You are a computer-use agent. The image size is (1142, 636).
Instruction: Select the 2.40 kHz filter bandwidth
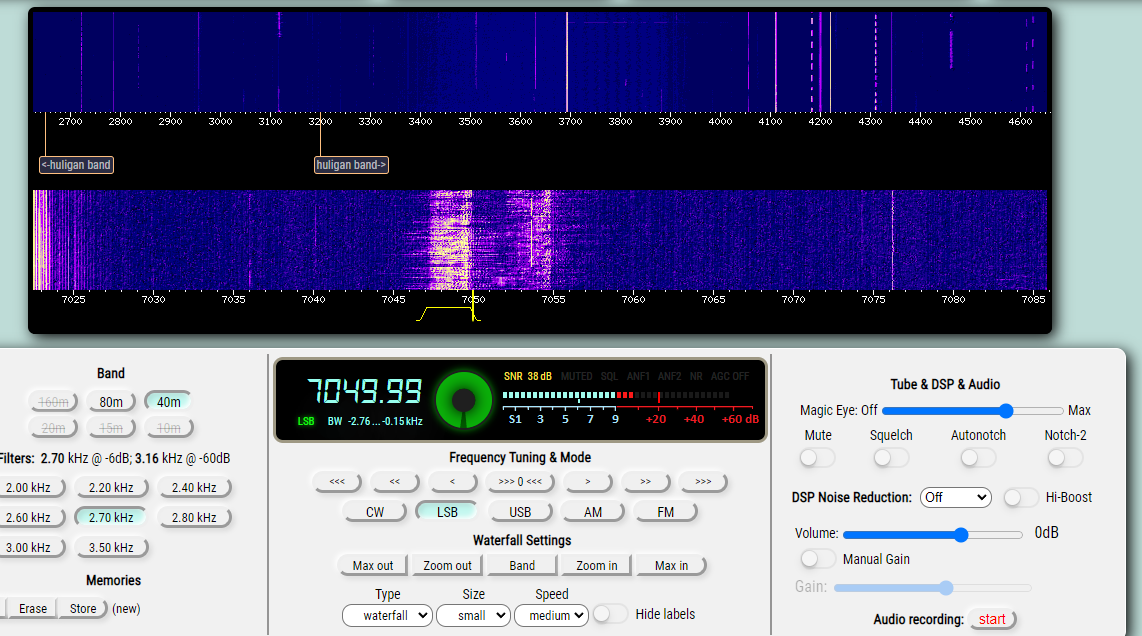click(x=193, y=488)
